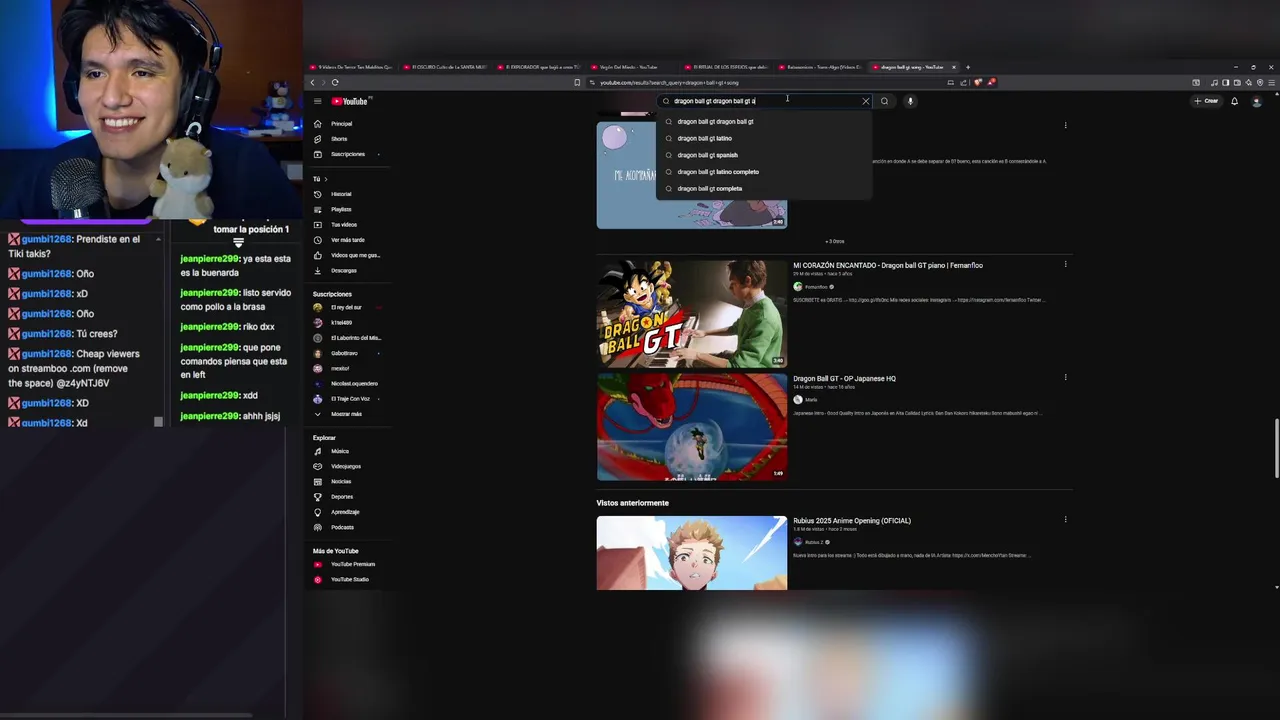The width and height of the screenshot is (1280, 720).
Task: Click the YouTube logo
Action: pos(351,101)
